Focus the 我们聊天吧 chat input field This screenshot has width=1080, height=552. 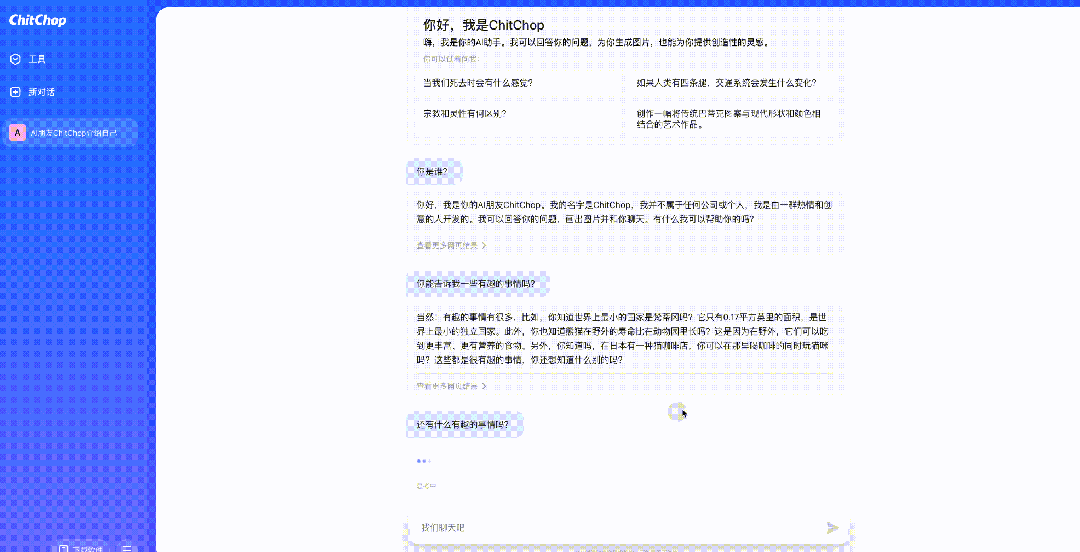(x=610, y=527)
